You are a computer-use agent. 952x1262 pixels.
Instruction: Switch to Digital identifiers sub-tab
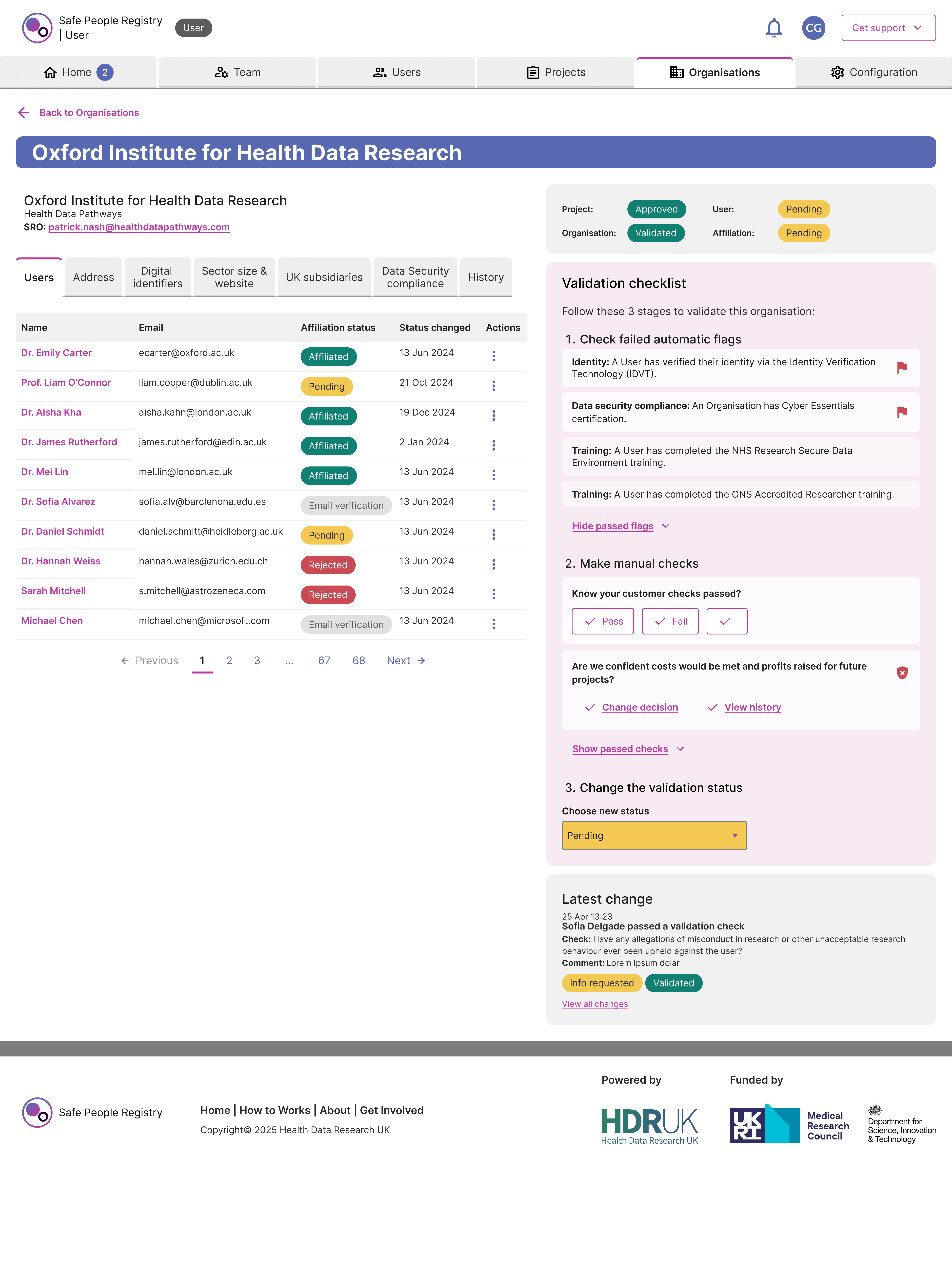(x=158, y=277)
